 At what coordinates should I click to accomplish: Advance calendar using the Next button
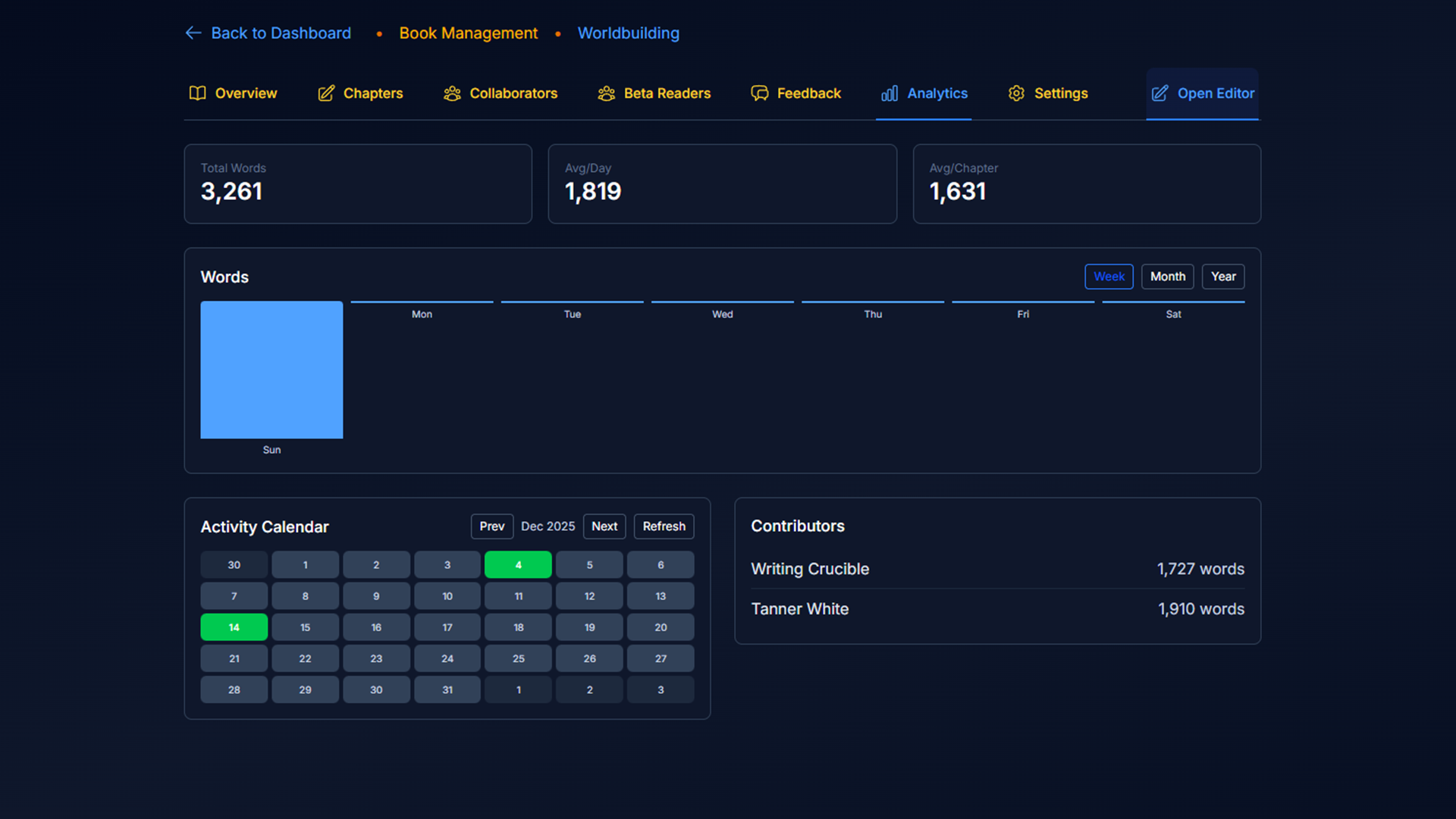[x=604, y=526]
